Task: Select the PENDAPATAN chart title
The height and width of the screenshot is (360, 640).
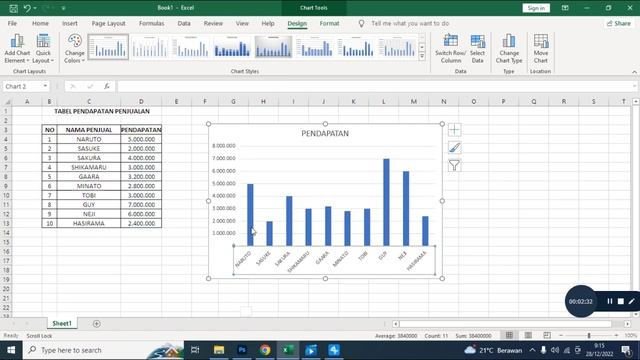Action: [x=325, y=133]
